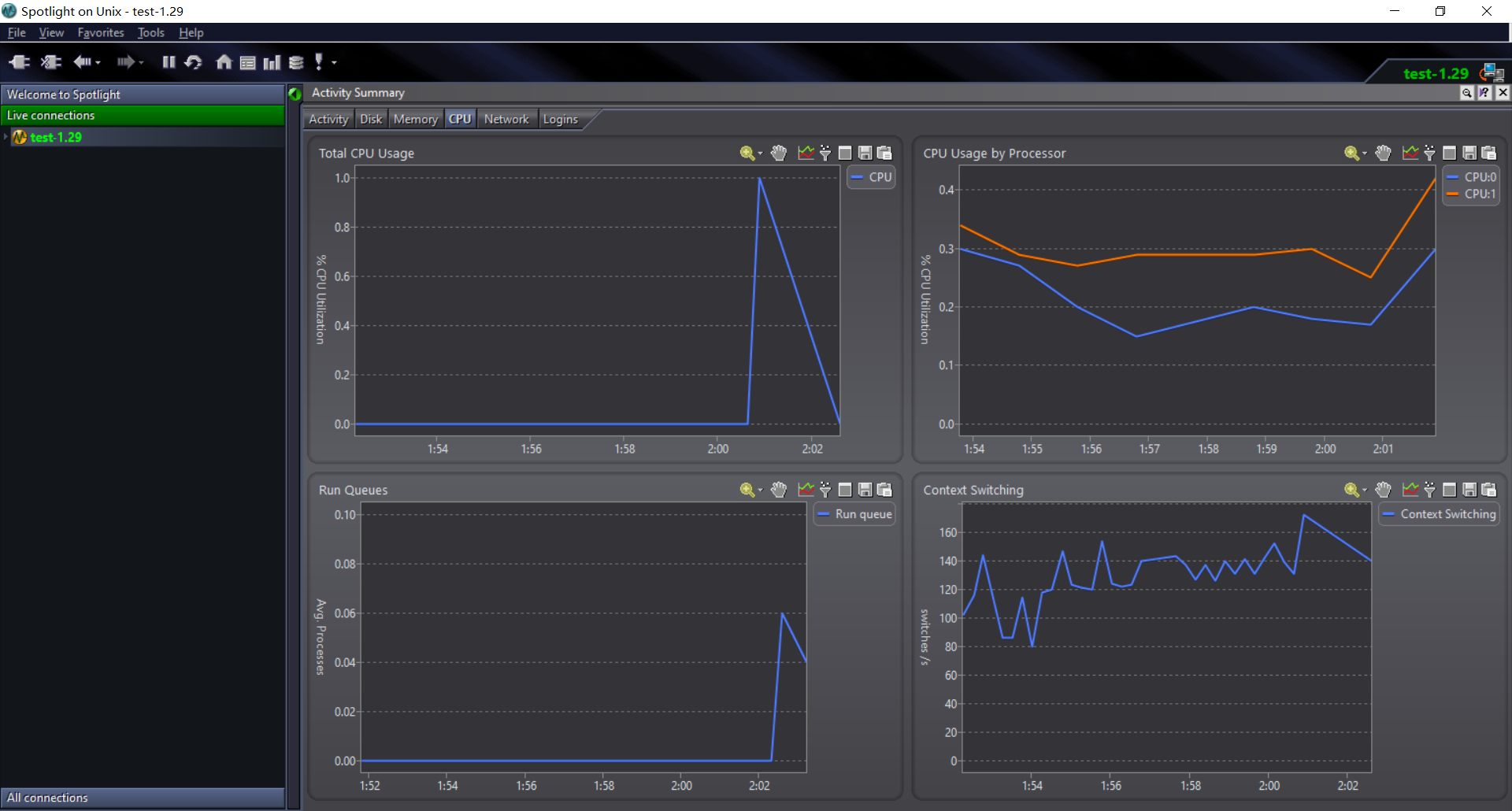
Task: Maximize the Total CPU Usage chart panel
Action: [x=845, y=153]
